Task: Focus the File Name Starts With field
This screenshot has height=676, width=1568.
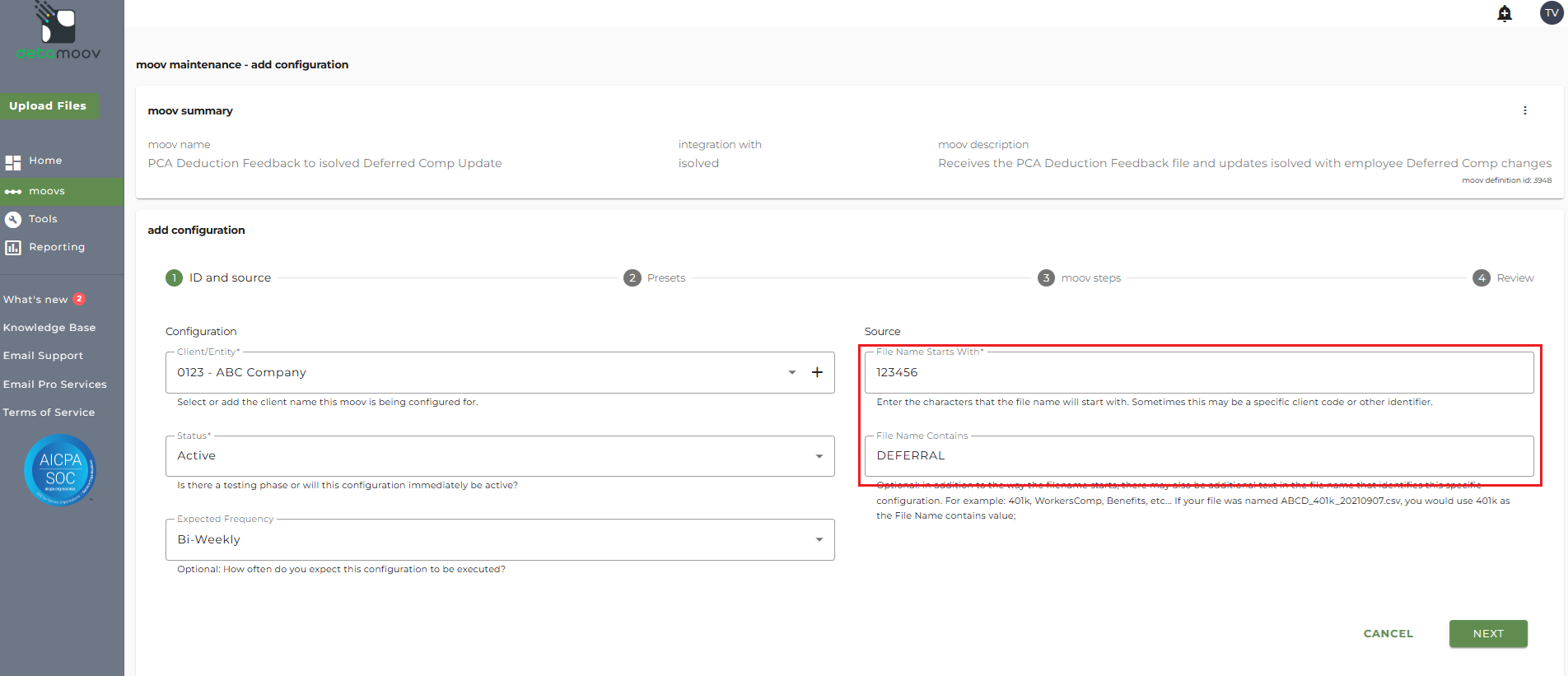Action: [x=1198, y=372]
